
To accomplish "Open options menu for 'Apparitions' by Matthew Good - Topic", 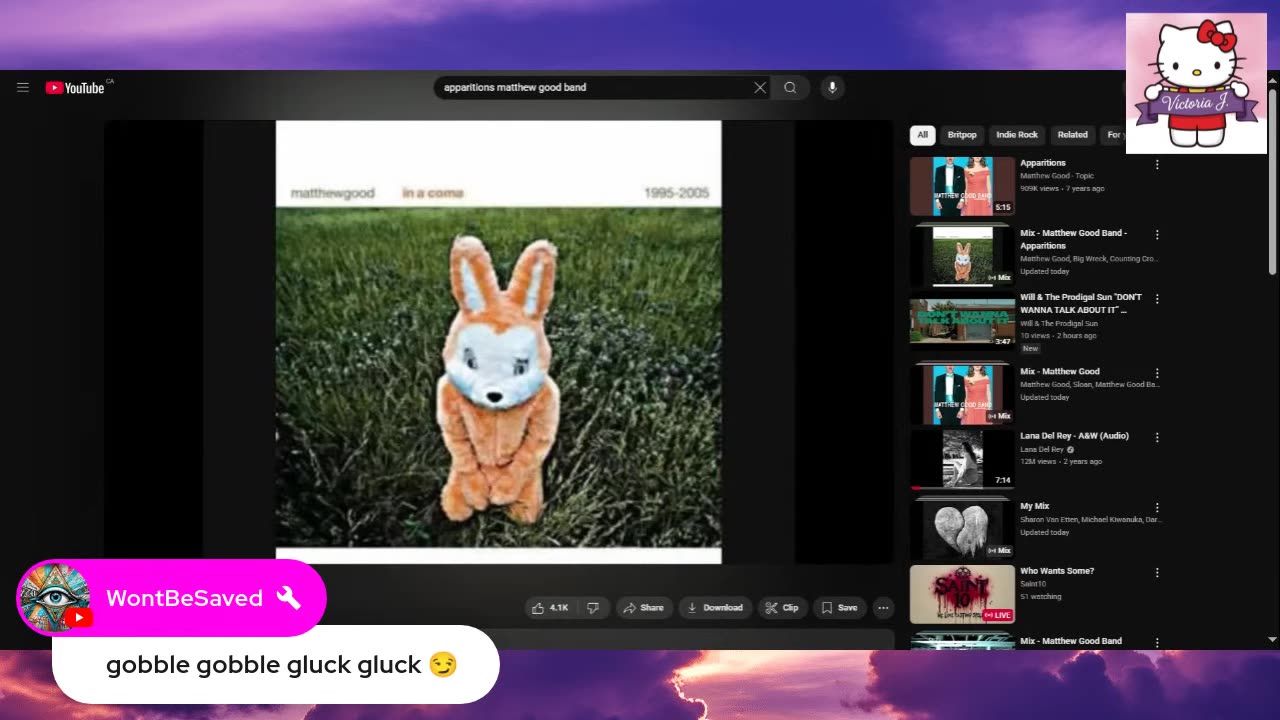I will click(1157, 164).
